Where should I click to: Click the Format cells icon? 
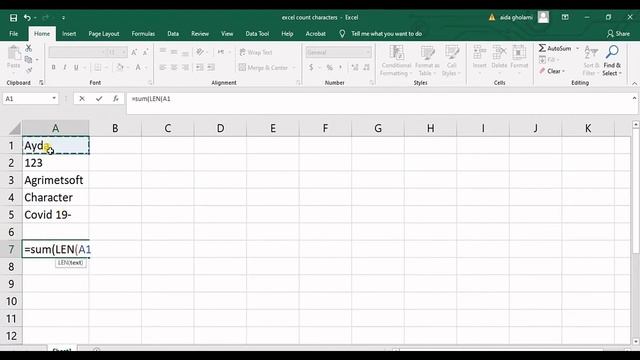519,53
